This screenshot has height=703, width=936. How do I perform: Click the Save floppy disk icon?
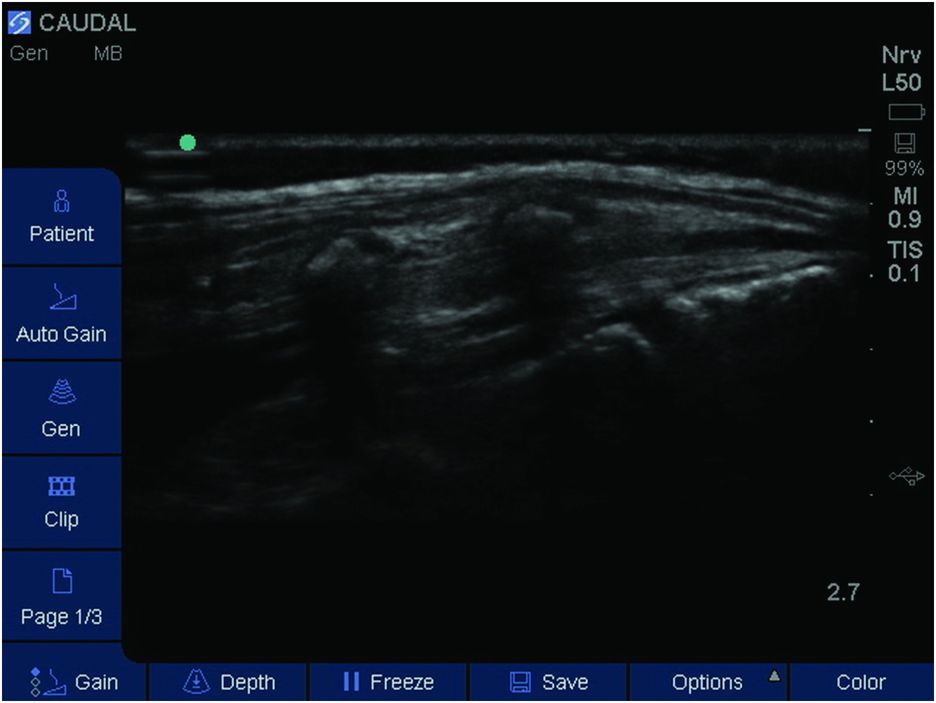pyautogui.click(x=520, y=682)
